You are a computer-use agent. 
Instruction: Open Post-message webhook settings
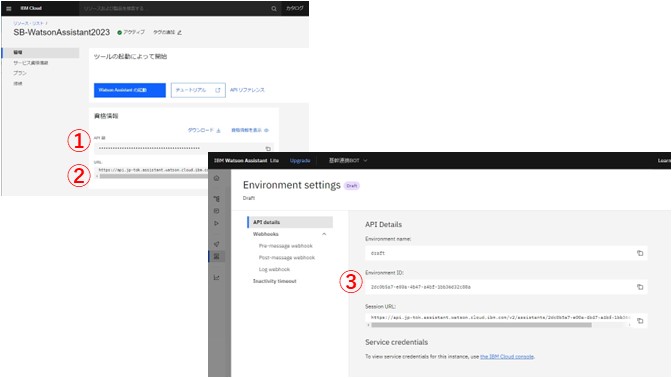[x=287, y=258]
